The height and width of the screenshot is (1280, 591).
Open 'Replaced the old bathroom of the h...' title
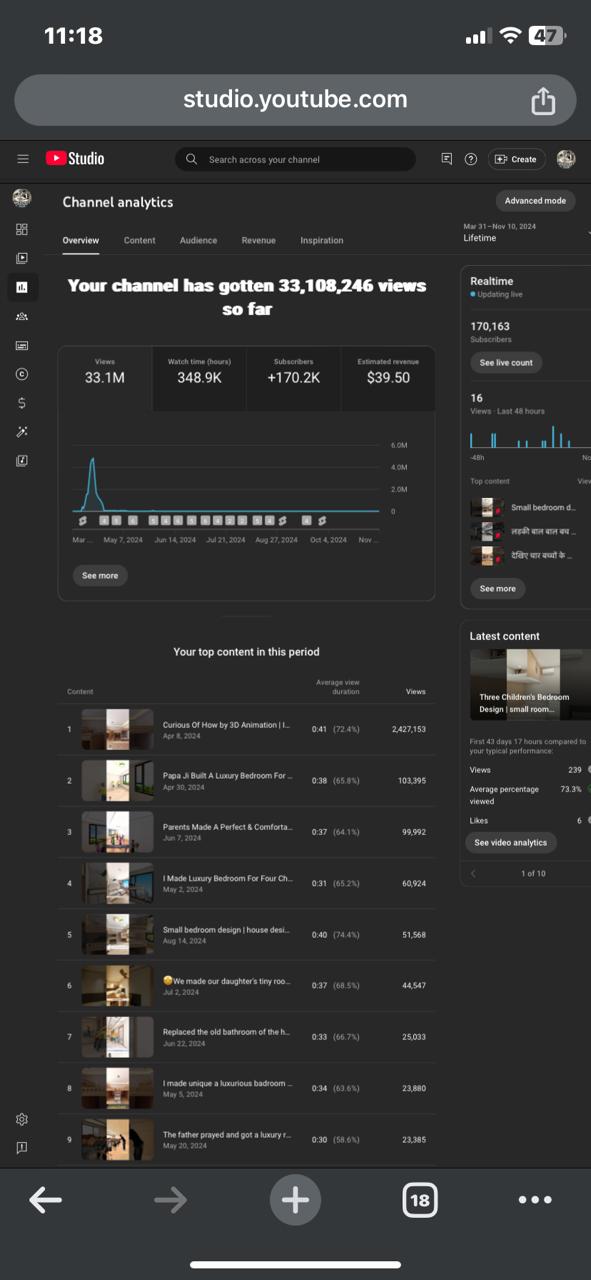[x=228, y=1032]
